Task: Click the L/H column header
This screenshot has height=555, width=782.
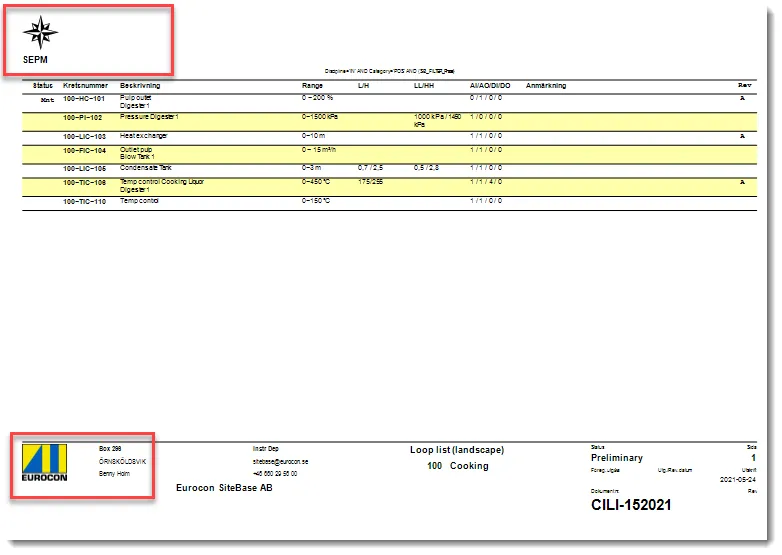Action: pyautogui.click(x=364, y=86)
